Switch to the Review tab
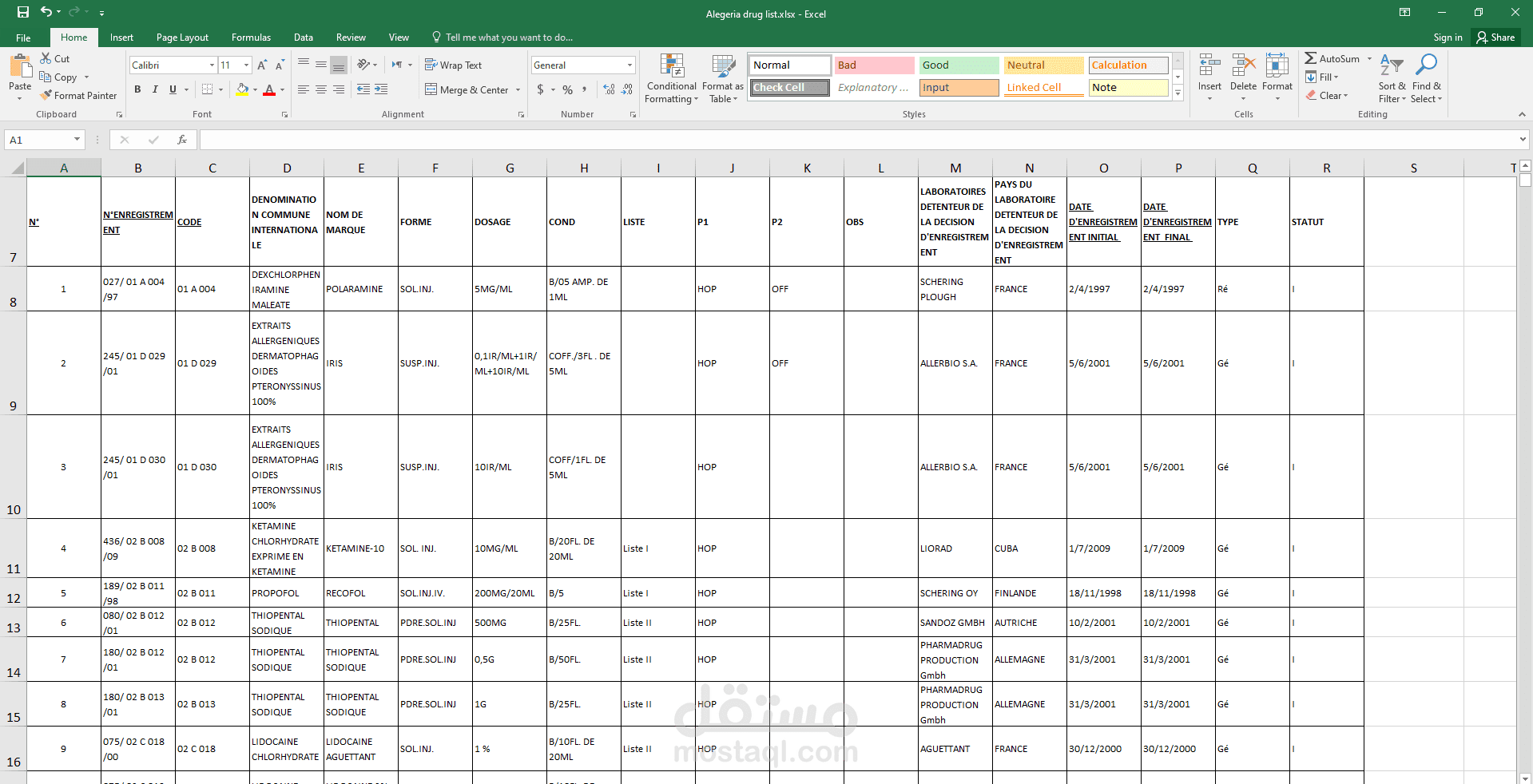This screenshot has width=1533, height=784. 351,38
